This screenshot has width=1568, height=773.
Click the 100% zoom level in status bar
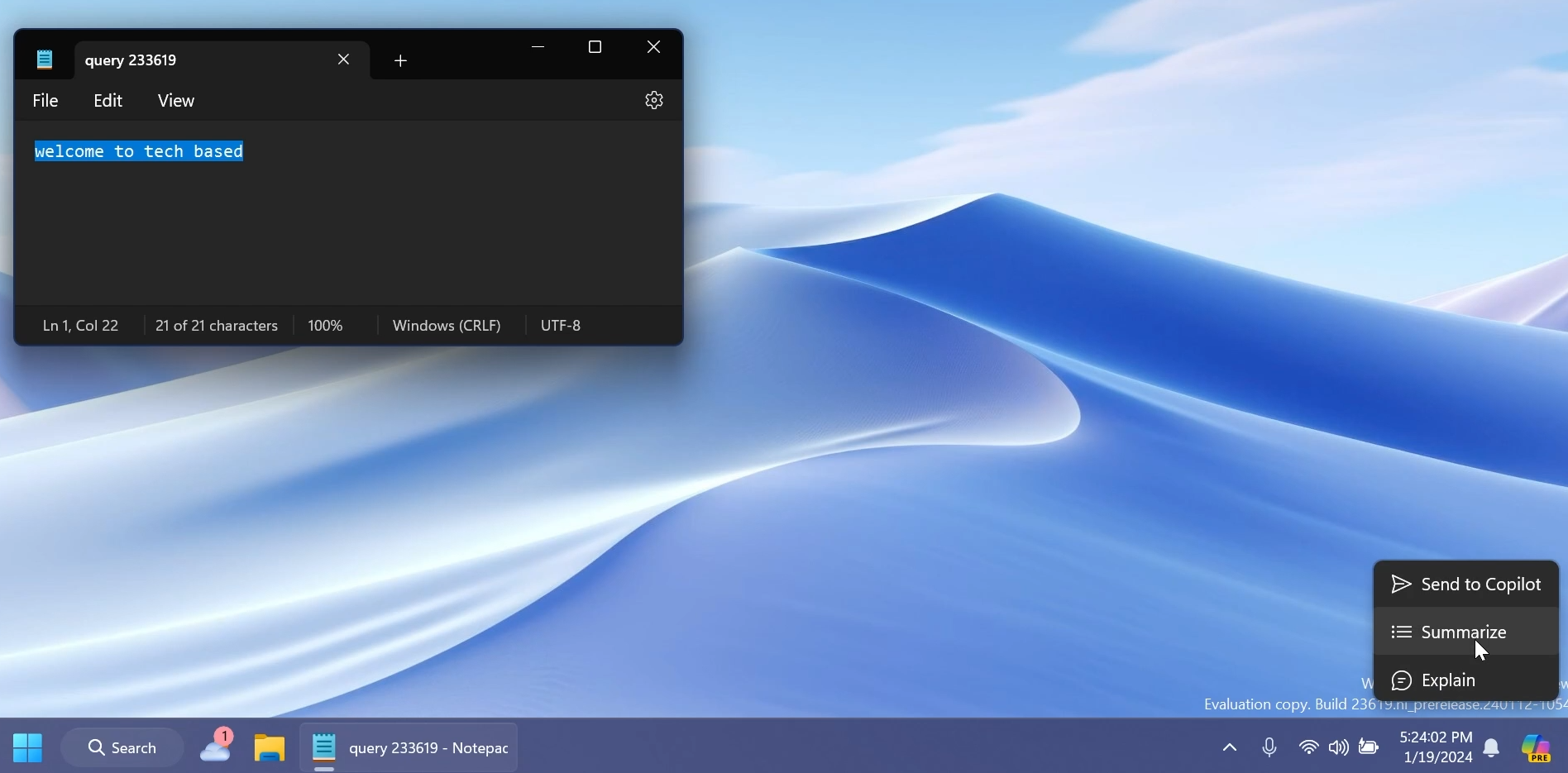pyautogui.click(x=325, y=325)
